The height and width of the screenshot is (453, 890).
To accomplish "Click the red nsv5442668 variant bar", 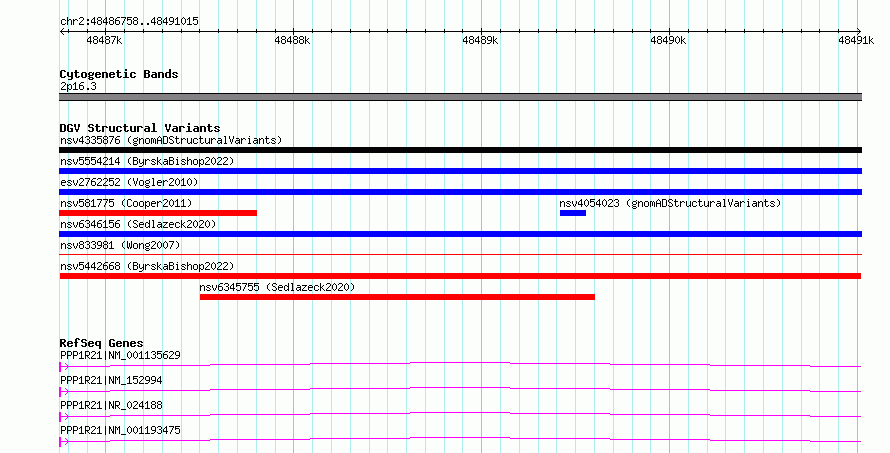I will point(460,276).
